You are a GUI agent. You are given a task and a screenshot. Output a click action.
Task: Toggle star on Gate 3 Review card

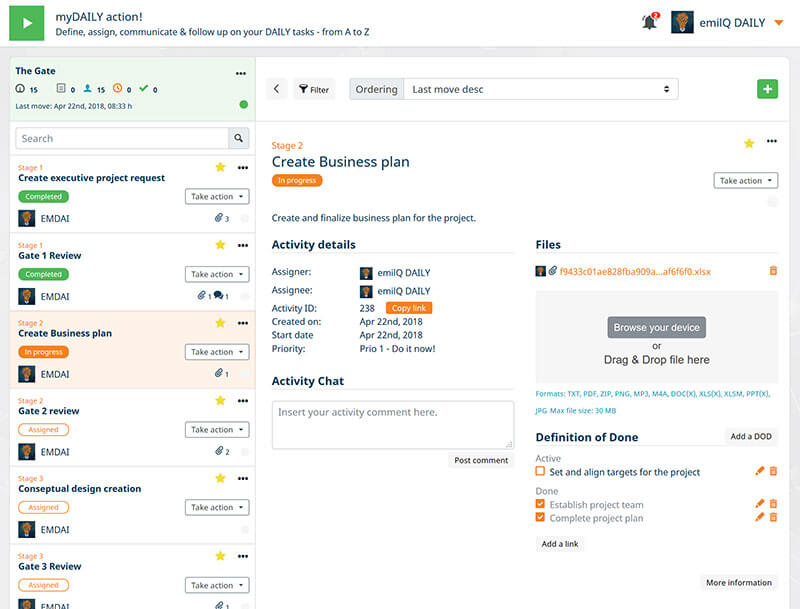coord(220,556)
